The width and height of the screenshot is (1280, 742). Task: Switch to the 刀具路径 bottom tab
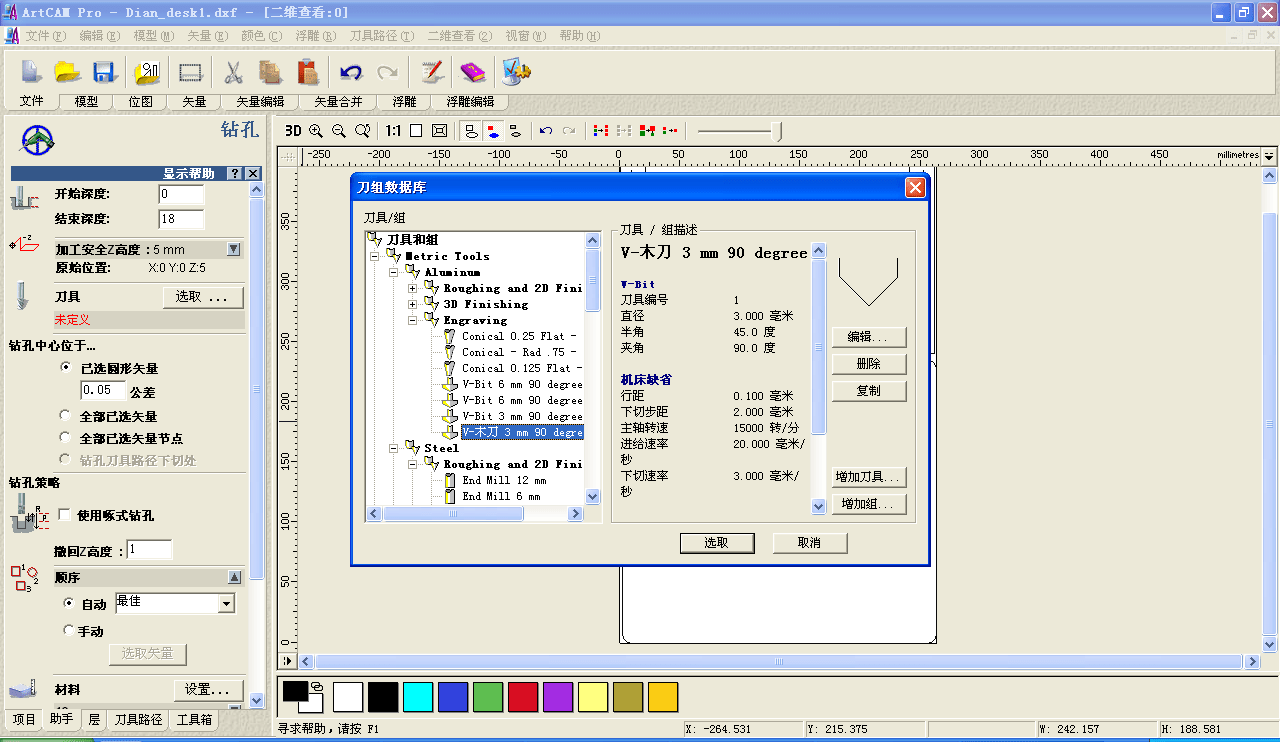tap(138, 719)
